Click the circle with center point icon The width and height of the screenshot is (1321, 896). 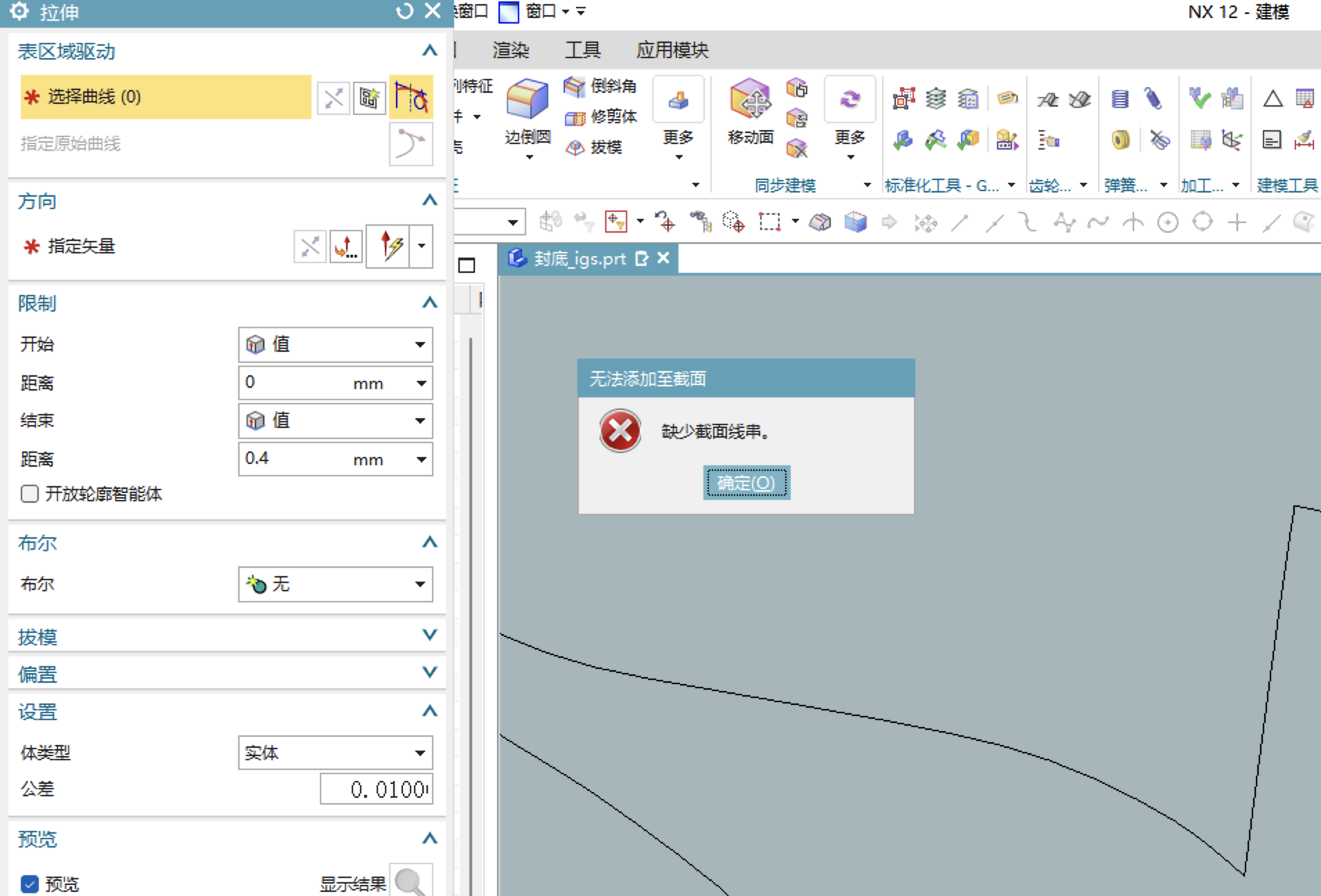pyautogui.click(x=1168, y=222)
